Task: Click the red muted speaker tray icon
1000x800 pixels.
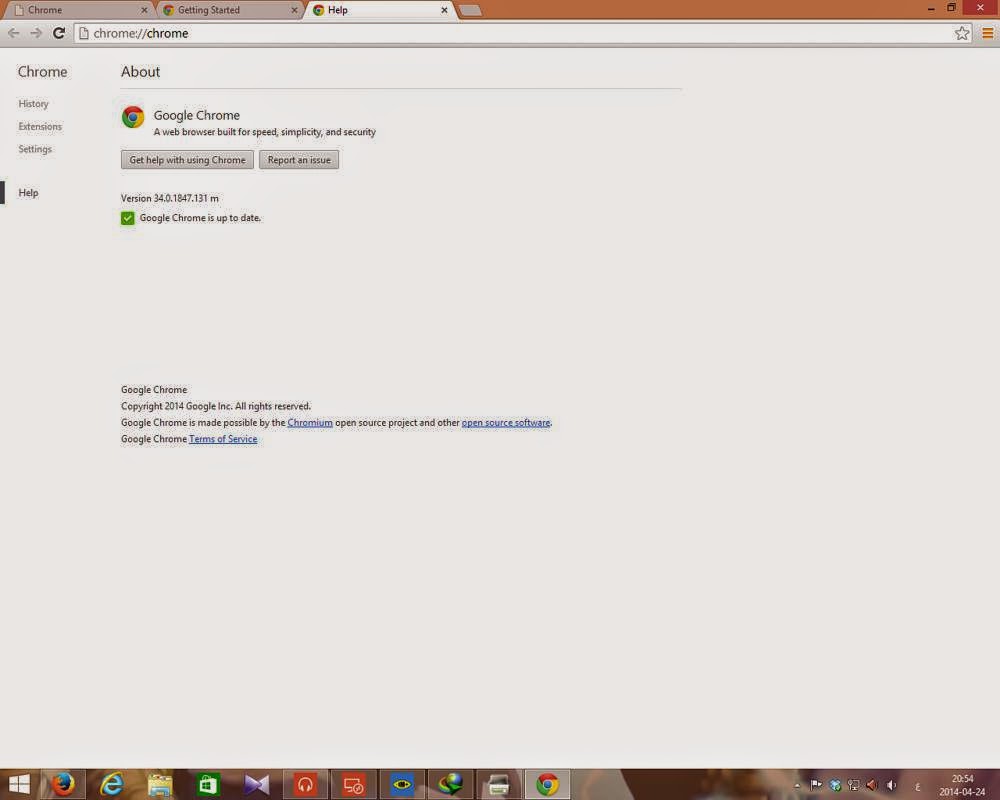Action: tap(872, 785)
